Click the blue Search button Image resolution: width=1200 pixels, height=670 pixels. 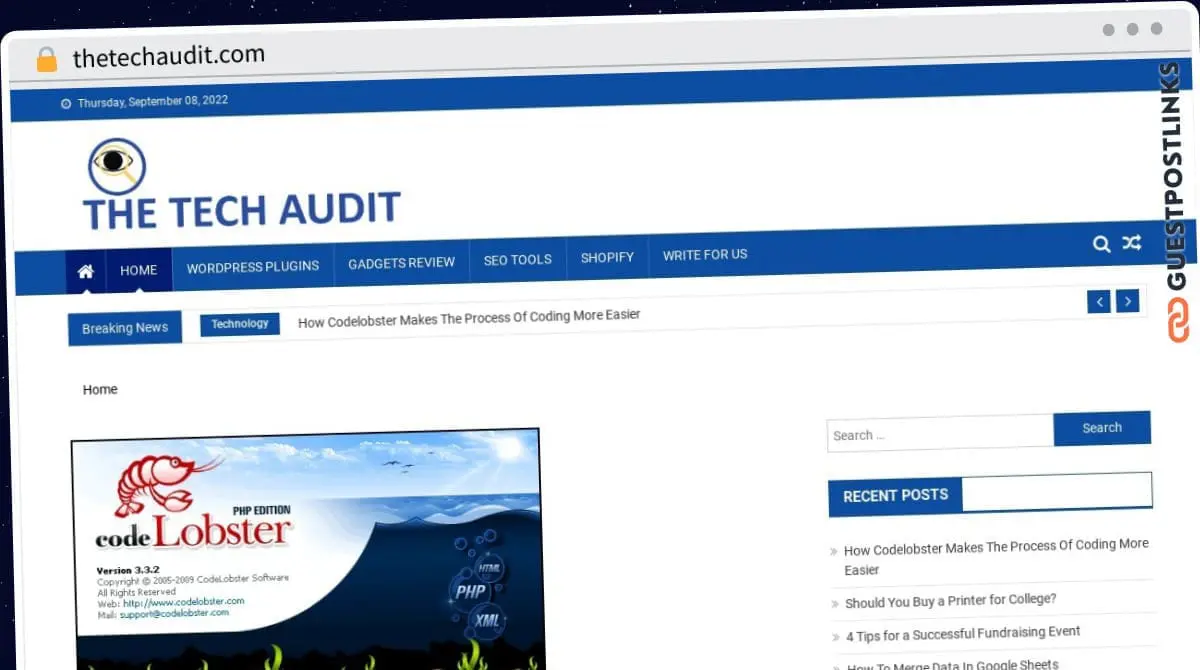point(1102,428)
